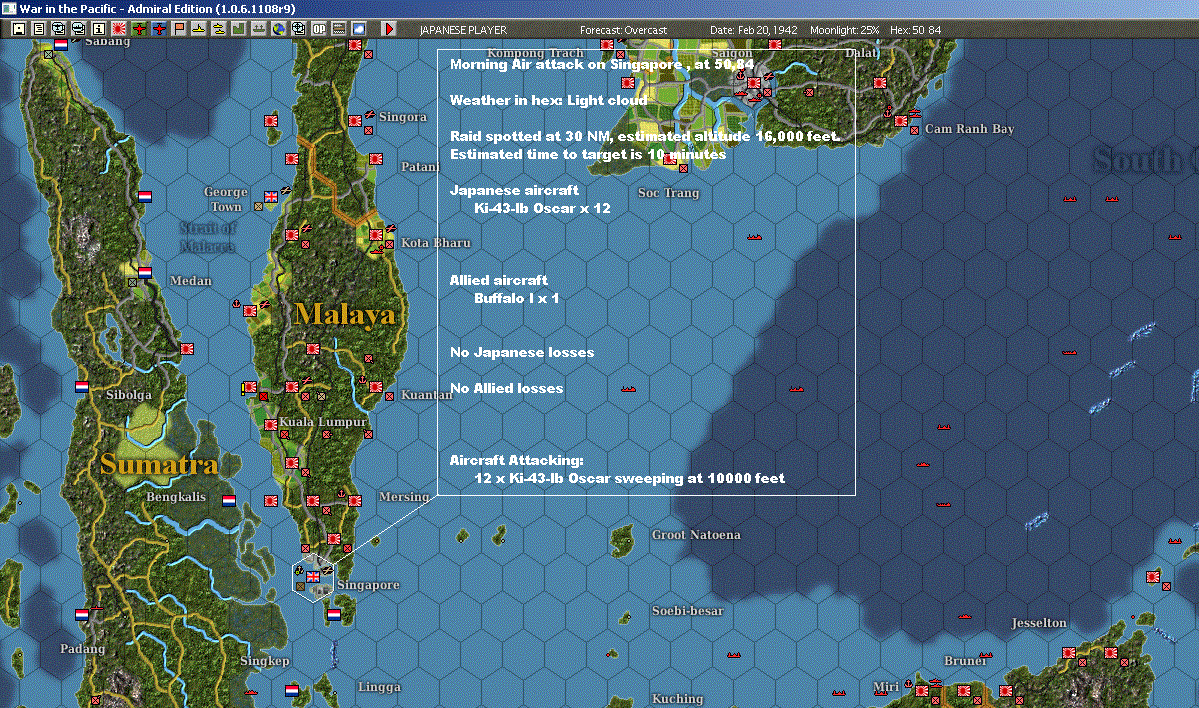Screen dimensions: 1199x708
Task: Click the Kuching map label
Action: coord(677,698)
